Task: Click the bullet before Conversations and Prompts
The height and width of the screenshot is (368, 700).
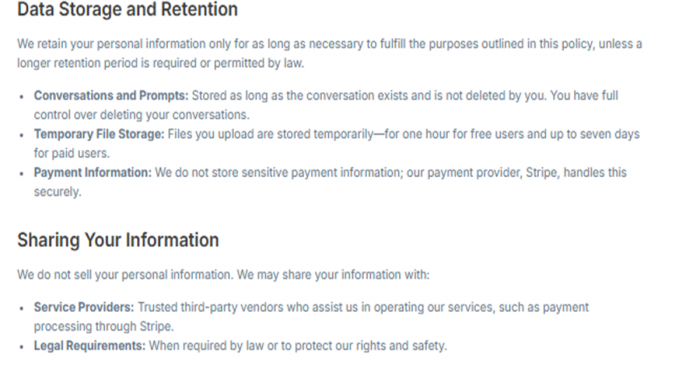Action: 21,96
